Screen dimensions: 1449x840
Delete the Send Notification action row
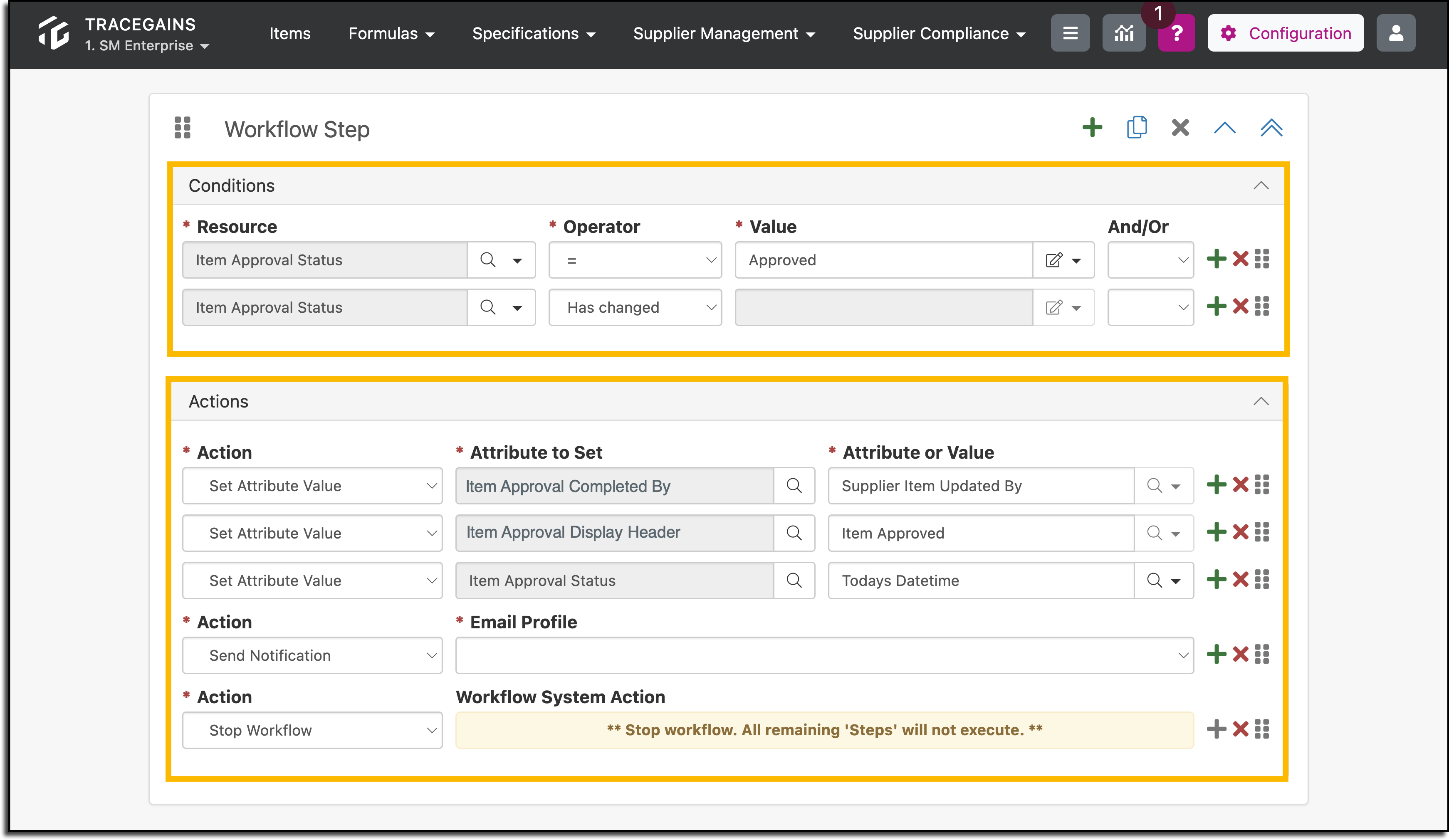(1241, 654)
